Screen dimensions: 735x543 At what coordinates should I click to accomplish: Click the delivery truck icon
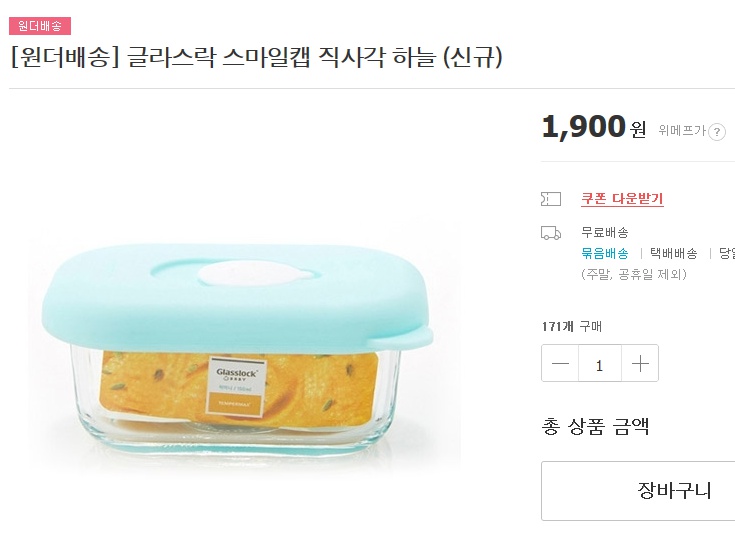550,233
